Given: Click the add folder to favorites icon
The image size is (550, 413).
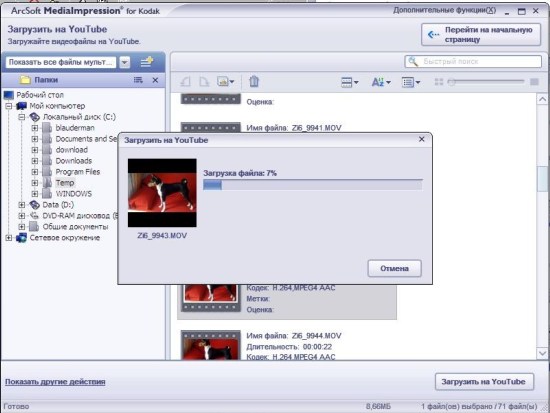Looking at the screenshot, I should (x=147, y=62).
